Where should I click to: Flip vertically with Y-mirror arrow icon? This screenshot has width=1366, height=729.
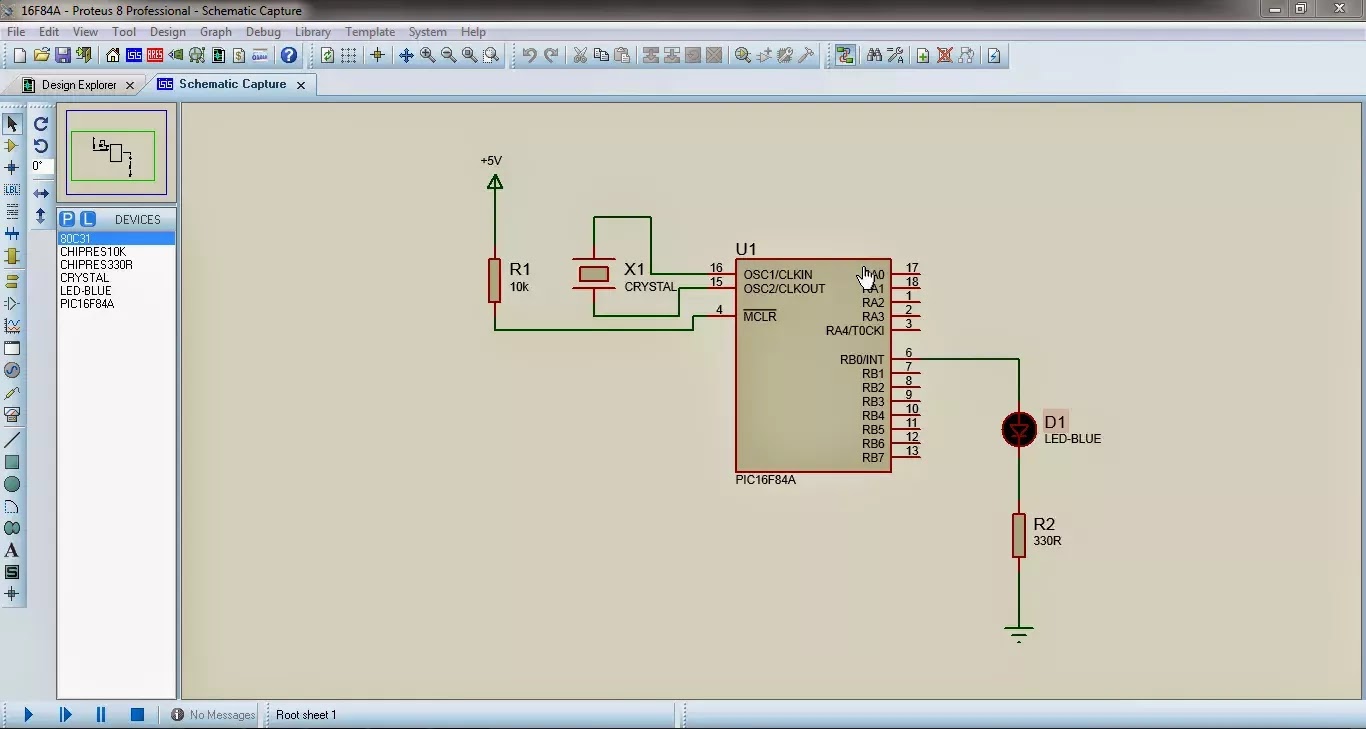click(x=41, y=215)
